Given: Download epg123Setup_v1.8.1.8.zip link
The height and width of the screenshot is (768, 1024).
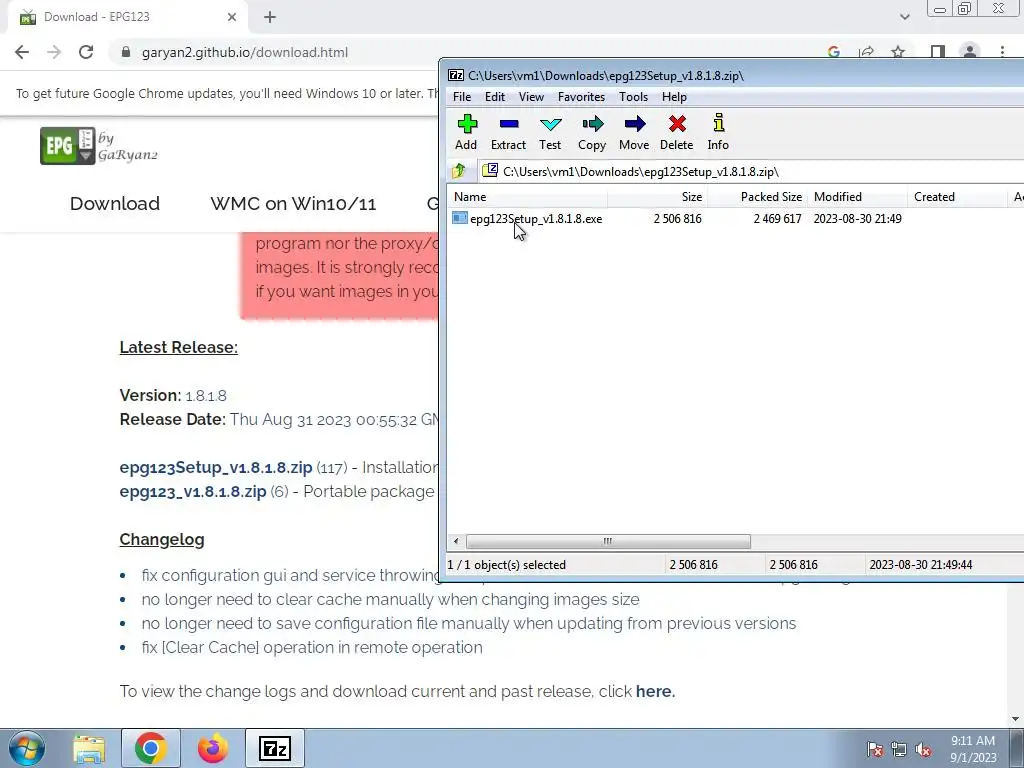Looking at the screenshot, I should 216,468.
